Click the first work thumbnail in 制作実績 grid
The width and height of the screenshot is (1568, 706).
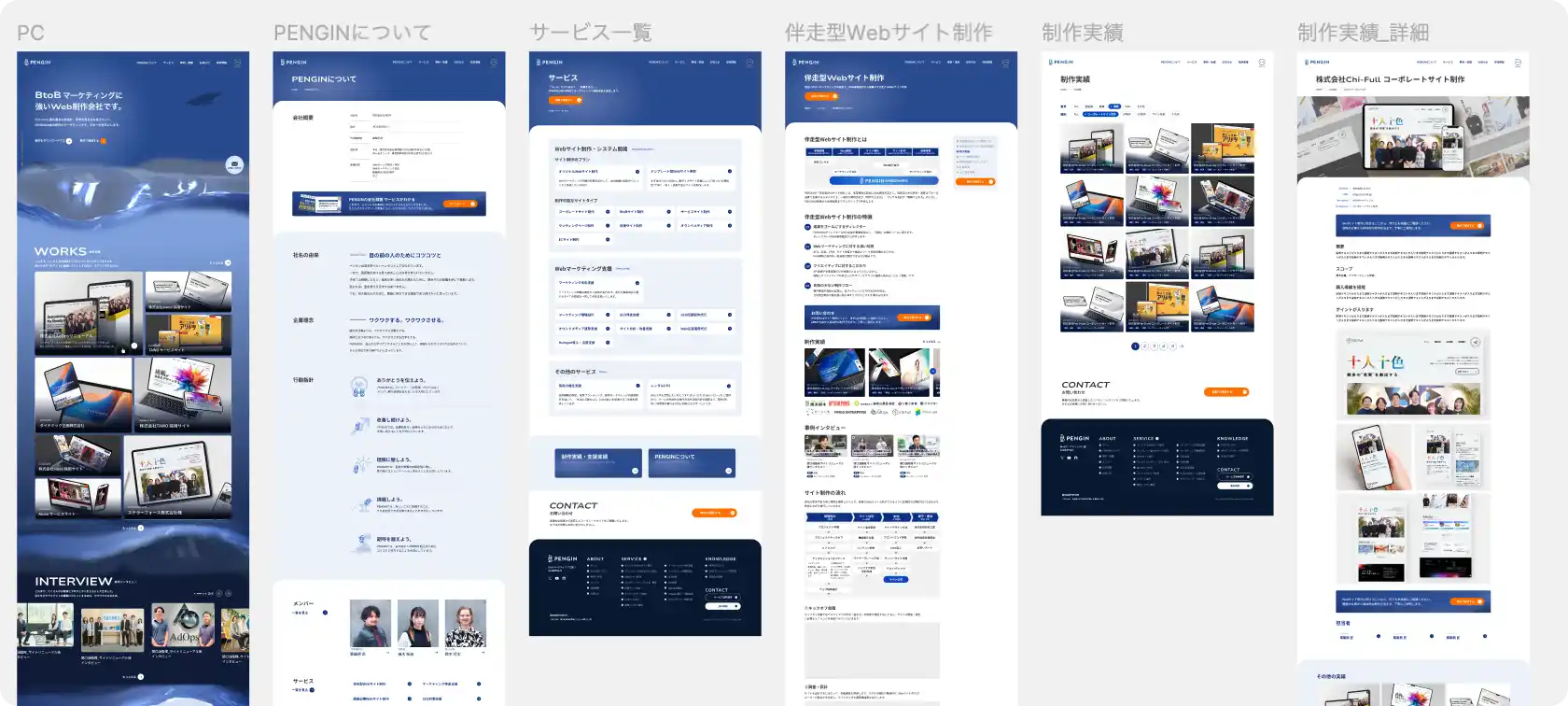(1091, 148)
